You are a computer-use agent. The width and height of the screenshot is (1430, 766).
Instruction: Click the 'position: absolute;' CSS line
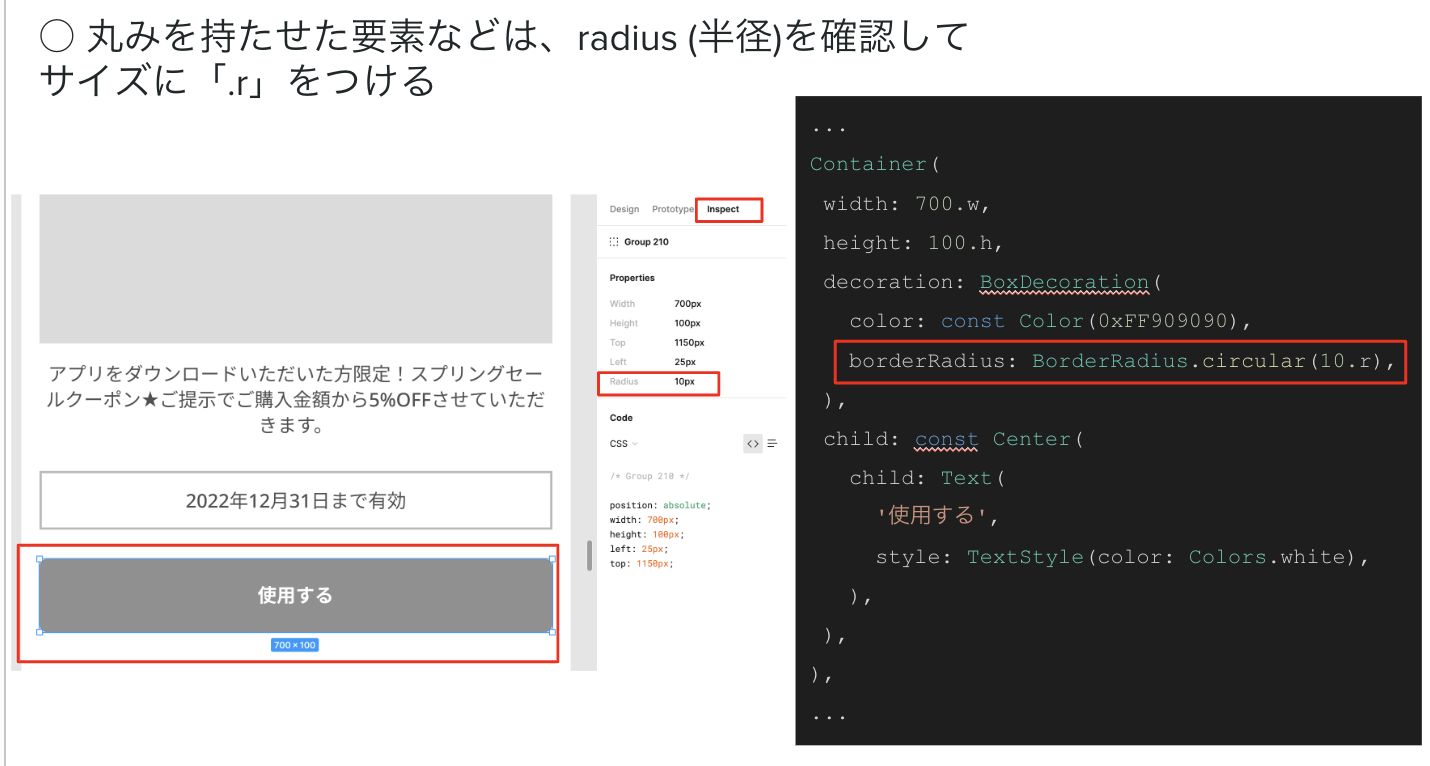[x=660, y=506]
